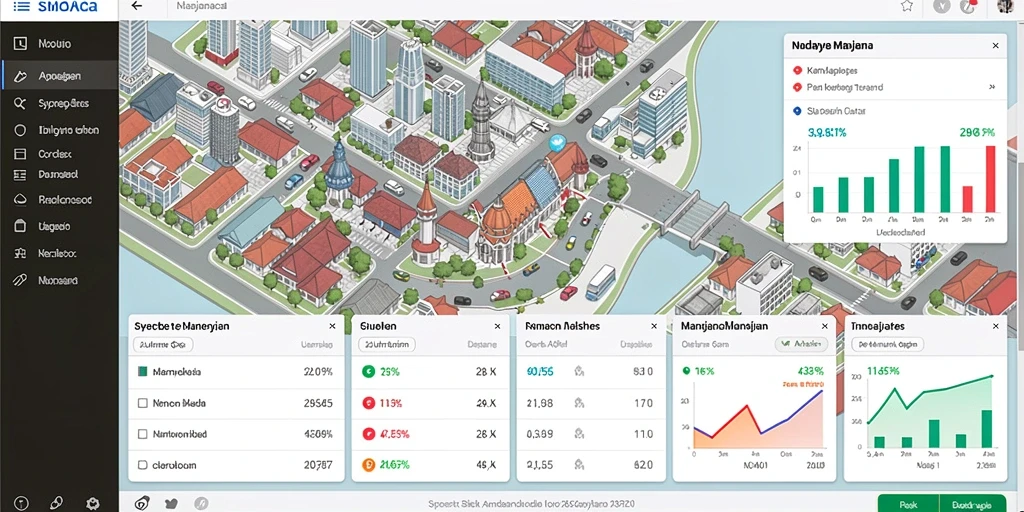Close the Nodaye Marjana panel
This screenshot has width=1024, height=512.
tap(995, 46)
